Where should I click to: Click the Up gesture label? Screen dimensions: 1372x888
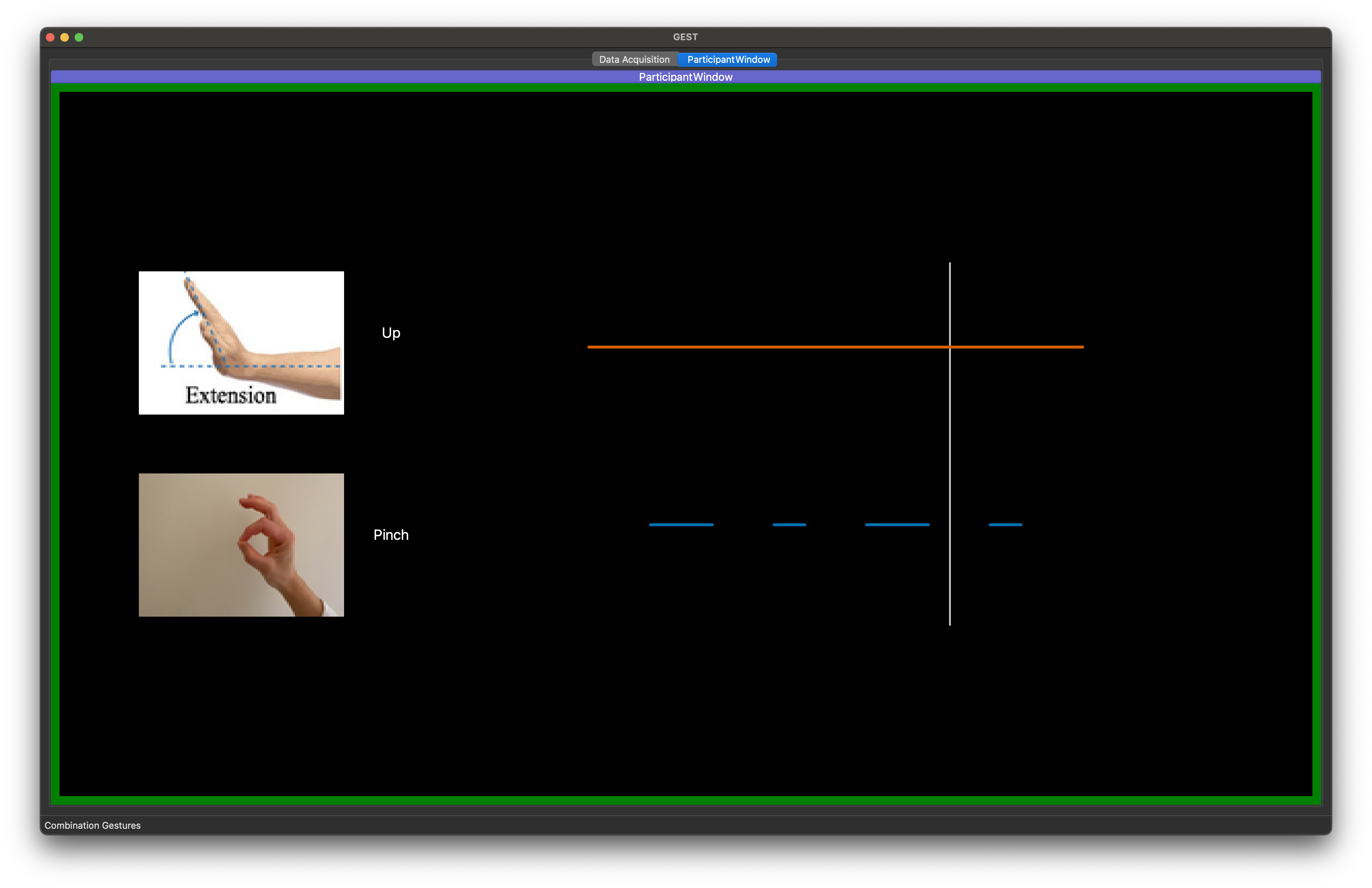(x=391, y=333)
